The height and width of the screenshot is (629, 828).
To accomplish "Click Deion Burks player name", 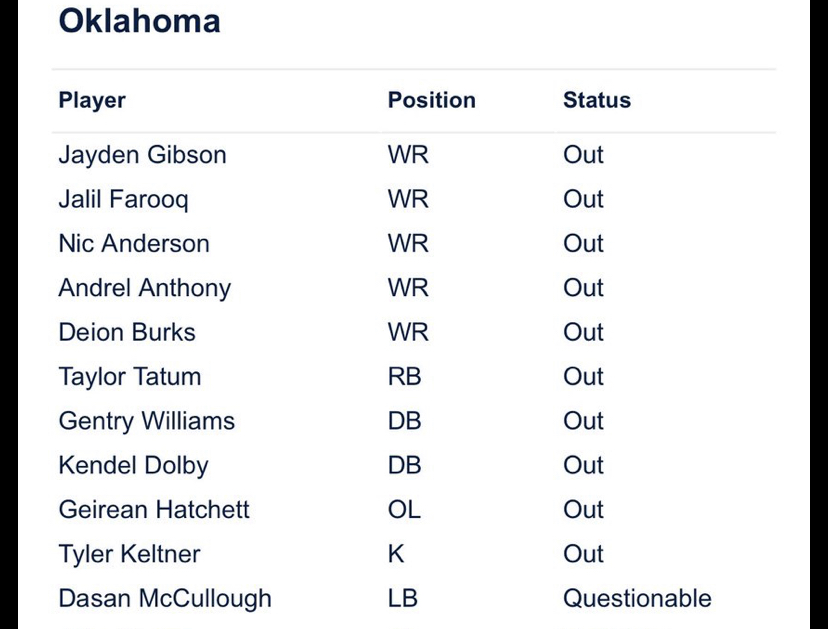I will pos(127,332).
